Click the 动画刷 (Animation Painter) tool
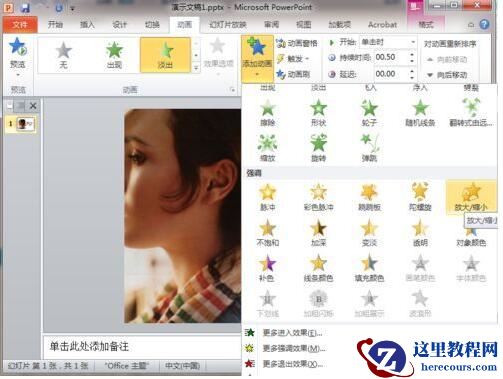The width and height of the screenshot is (503, 379). 293,74
